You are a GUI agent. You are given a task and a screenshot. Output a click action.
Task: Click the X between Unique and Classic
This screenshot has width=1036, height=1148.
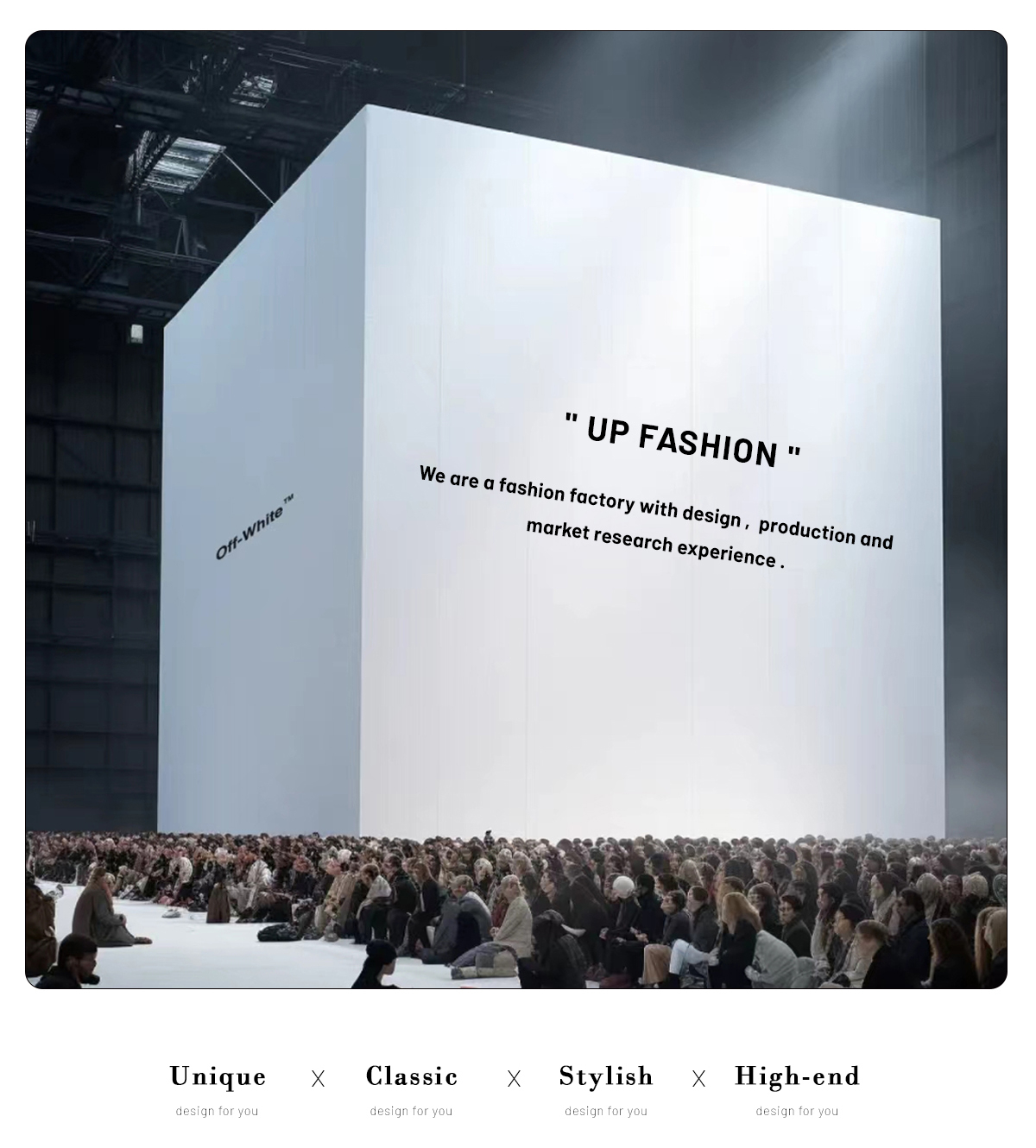tap(318, 1079)
